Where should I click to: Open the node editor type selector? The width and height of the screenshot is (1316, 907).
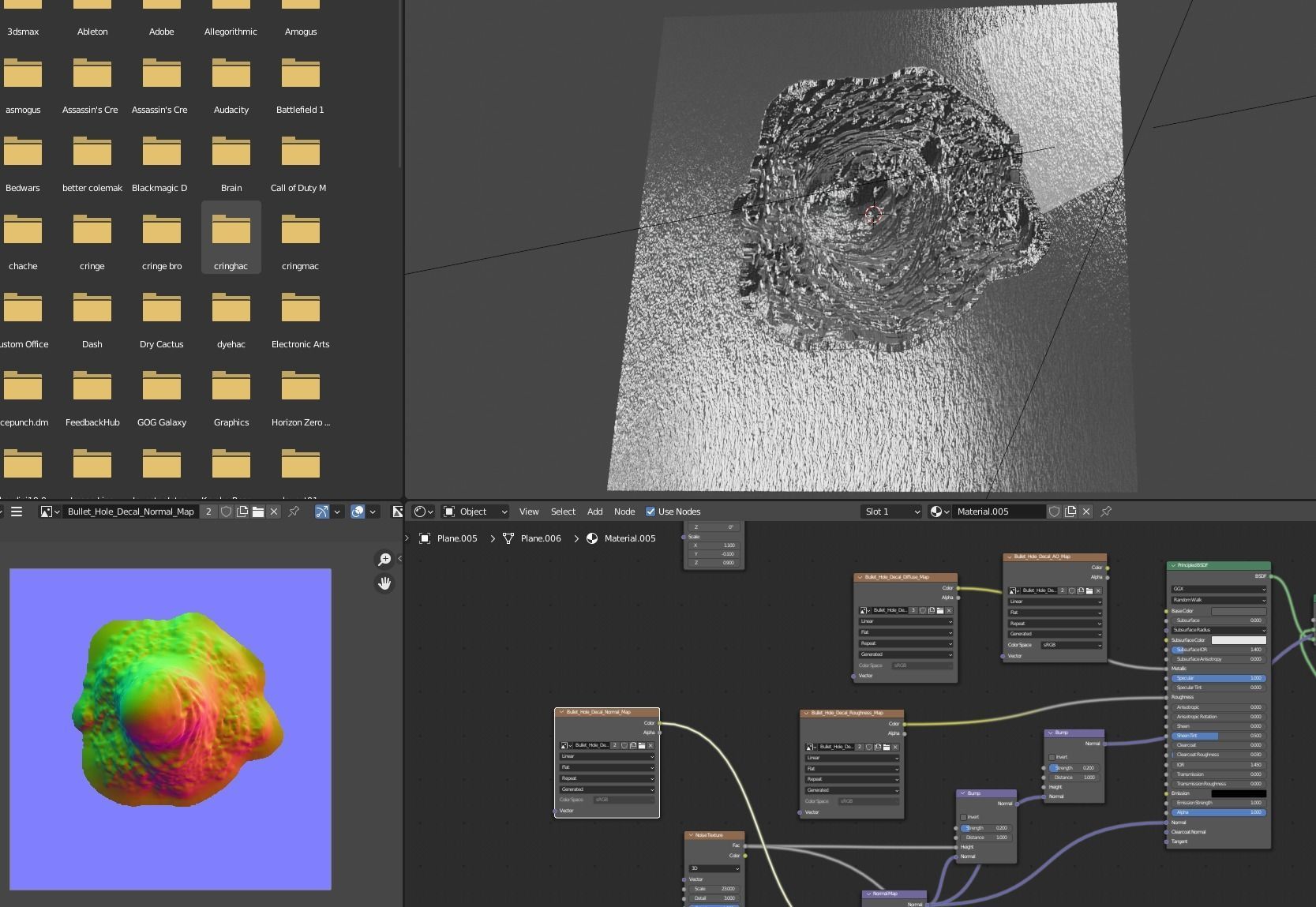(x=424, y=512)
